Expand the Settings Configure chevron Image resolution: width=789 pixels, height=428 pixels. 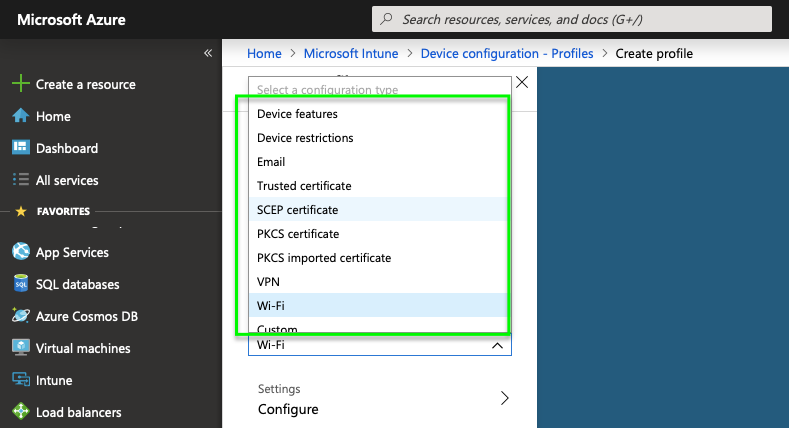pyautogui.click(x=504, y=398)
